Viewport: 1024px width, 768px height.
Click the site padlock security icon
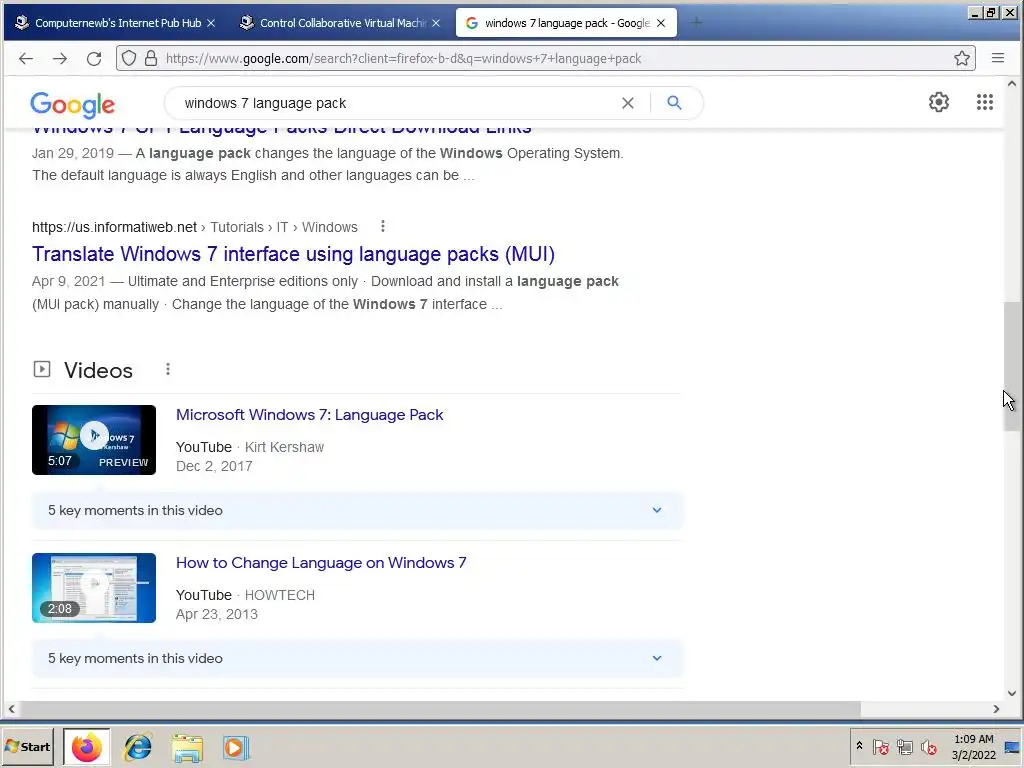(151, 59)
